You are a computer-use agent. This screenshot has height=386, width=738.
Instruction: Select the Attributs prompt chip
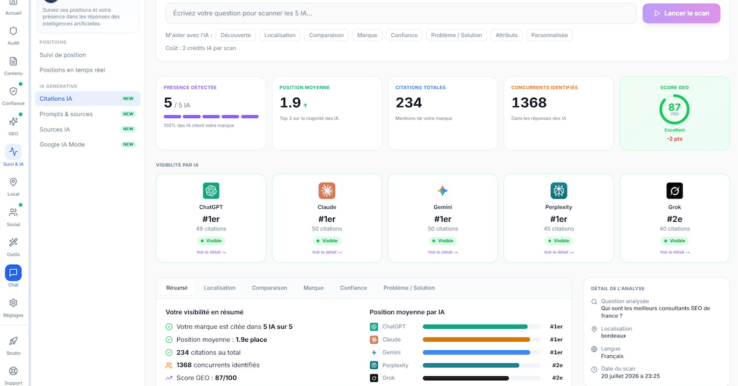[x=506, y=35]
